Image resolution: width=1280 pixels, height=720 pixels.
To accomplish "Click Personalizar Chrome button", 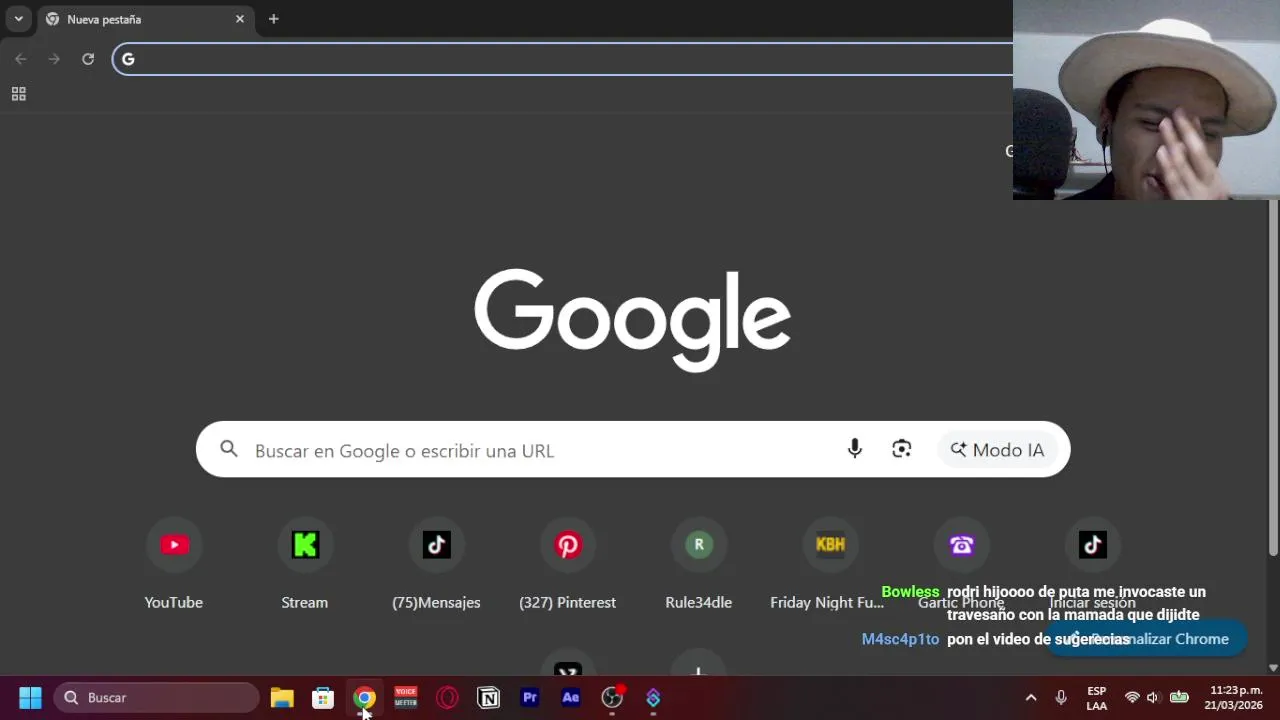I will (x=1147, y=639).
